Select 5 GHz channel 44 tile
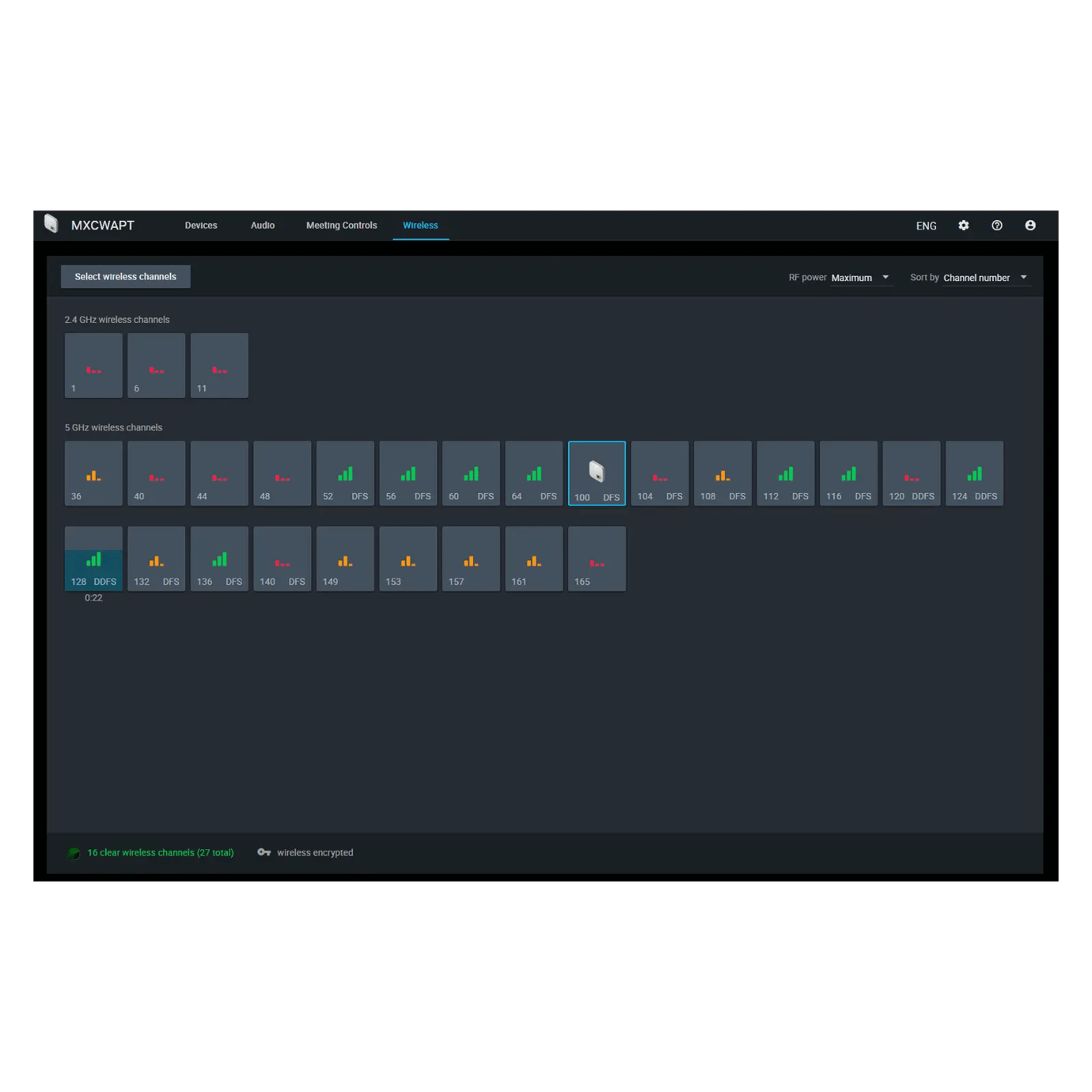Image resolution: width=1092 pixels, height=1092 pixels. (x=219, y=473)
